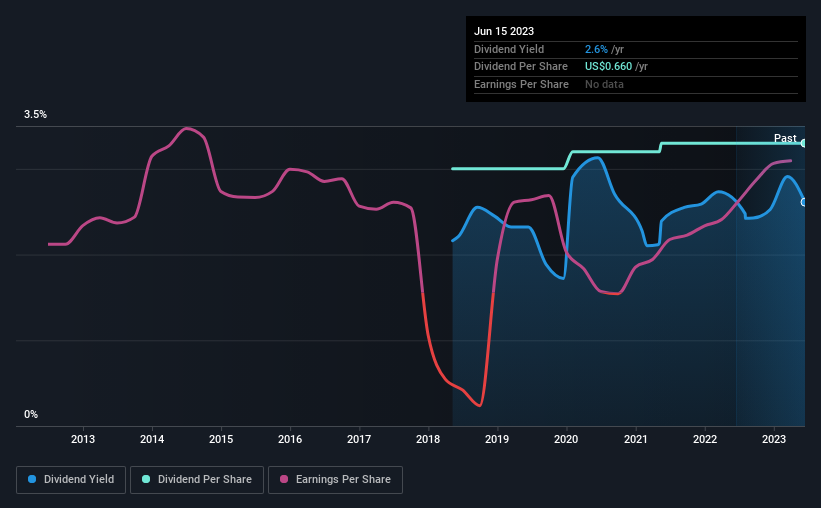Toggle the Dividend Per Share legend button
Screen dimensions: 821x508
pyautogui.click(x=197, y=480)
